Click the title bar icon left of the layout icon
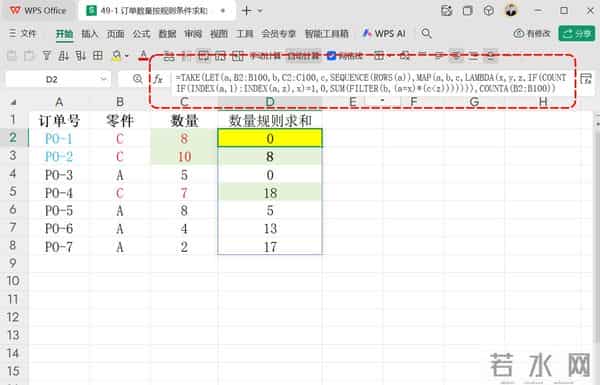600x385 pixels. 447,11
